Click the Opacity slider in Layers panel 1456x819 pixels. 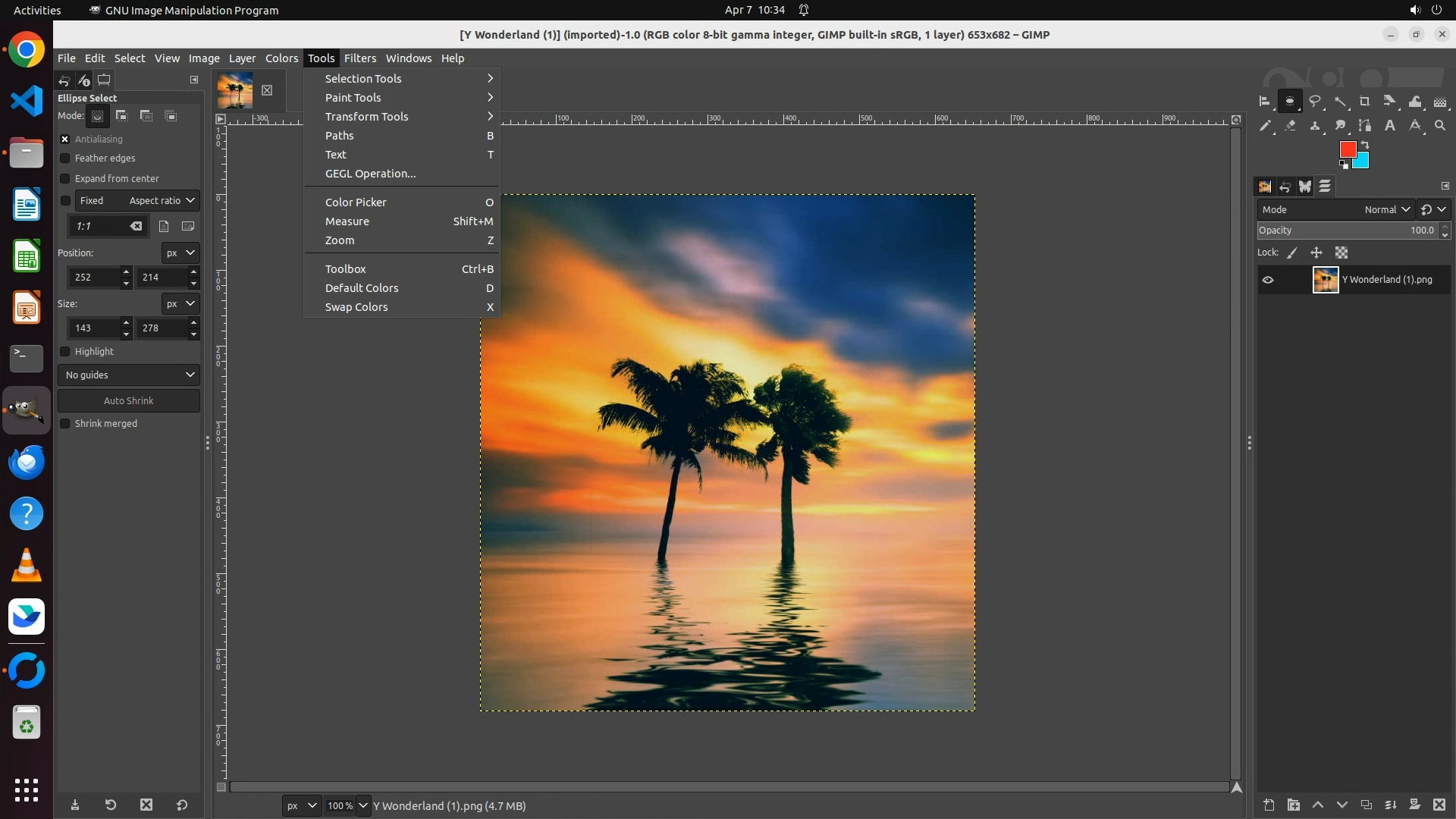pyautogui.click(x=1346, y=231)
